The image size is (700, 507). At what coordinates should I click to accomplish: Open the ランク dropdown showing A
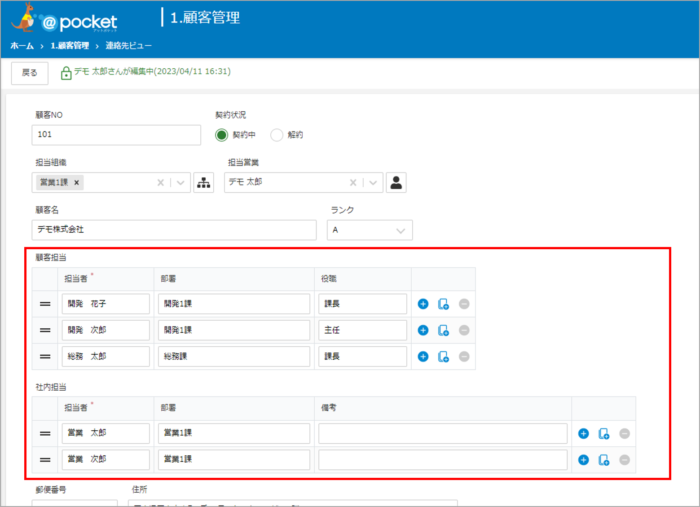pos(370,230)
